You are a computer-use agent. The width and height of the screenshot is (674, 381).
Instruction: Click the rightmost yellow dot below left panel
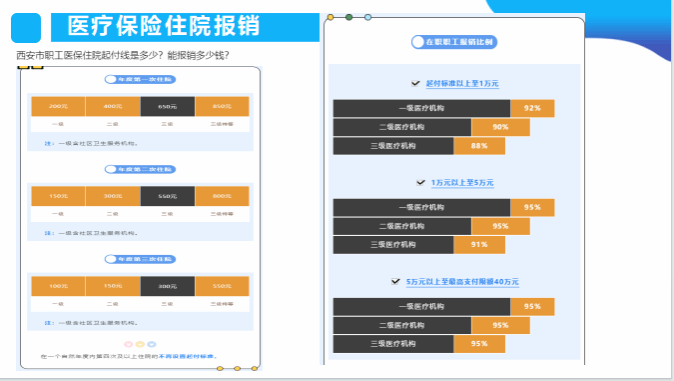(254, 369)
